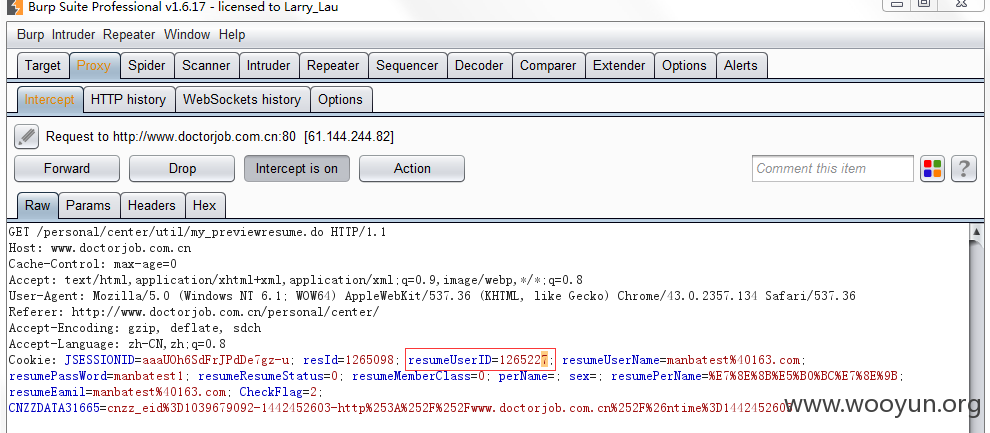Image resolution: width=990 pixels, height=433 pixels.
Task: Click the question mark help icon
Action: click(x=963, y=169)
